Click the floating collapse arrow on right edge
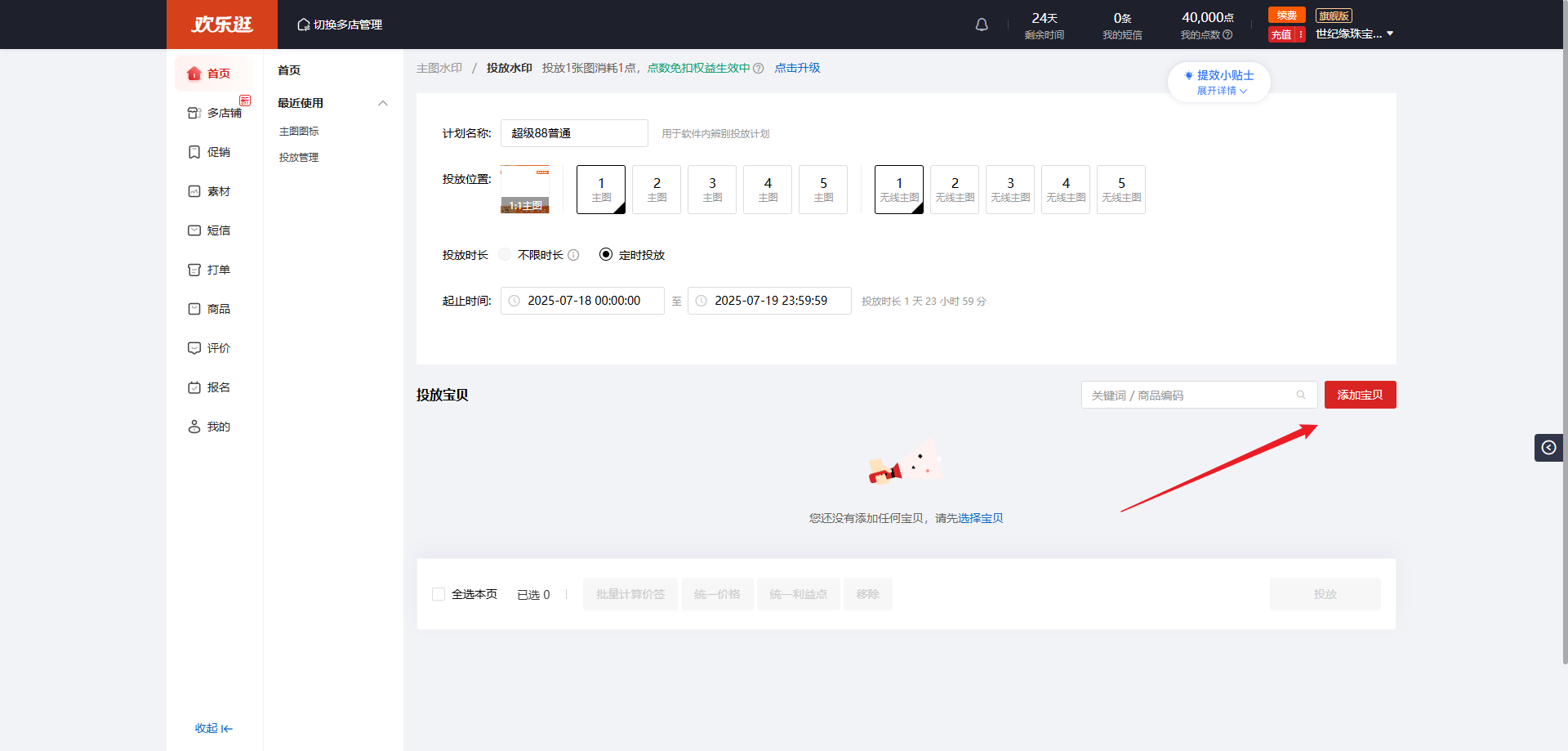Viewport: 1568px width, 751px height. coord(1548,448)
